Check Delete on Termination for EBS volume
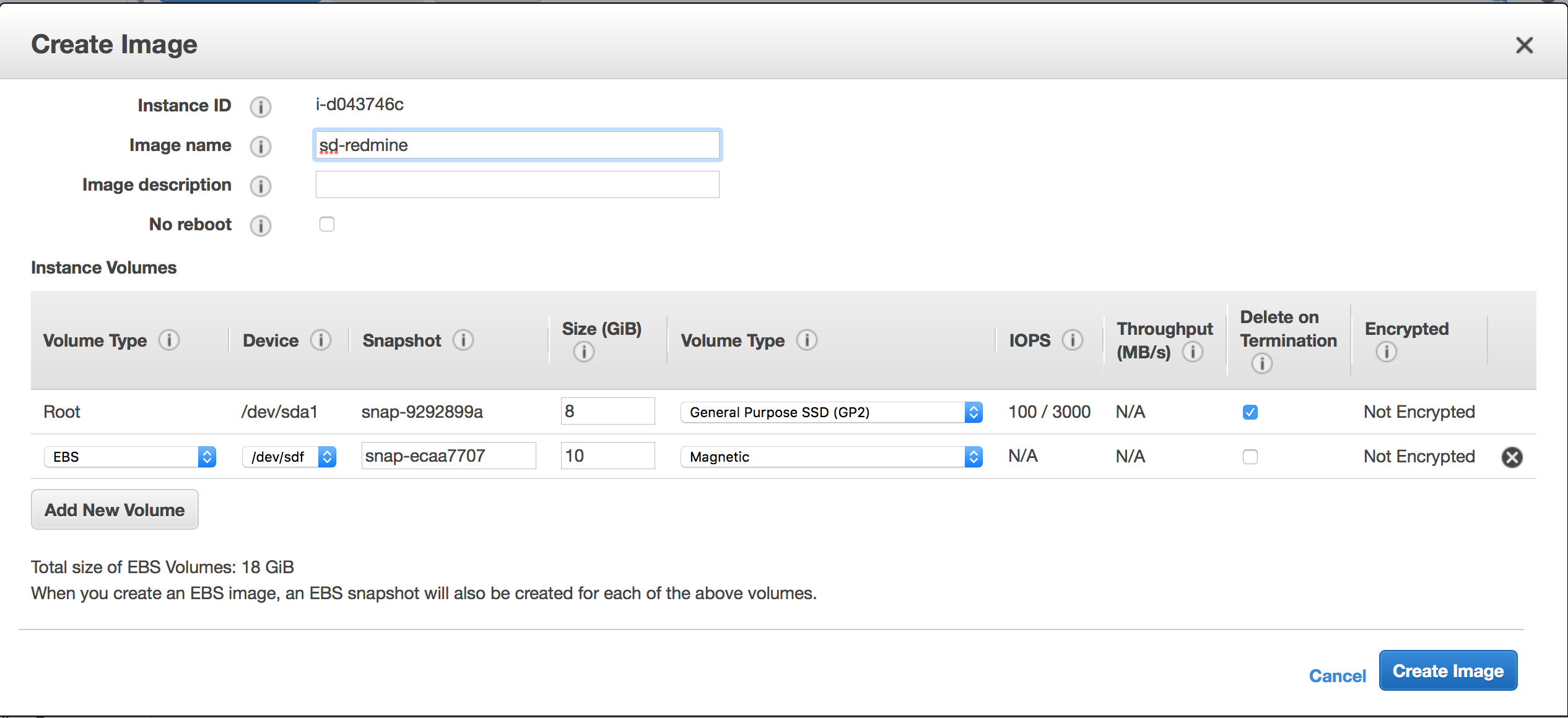 (1250, 457)
